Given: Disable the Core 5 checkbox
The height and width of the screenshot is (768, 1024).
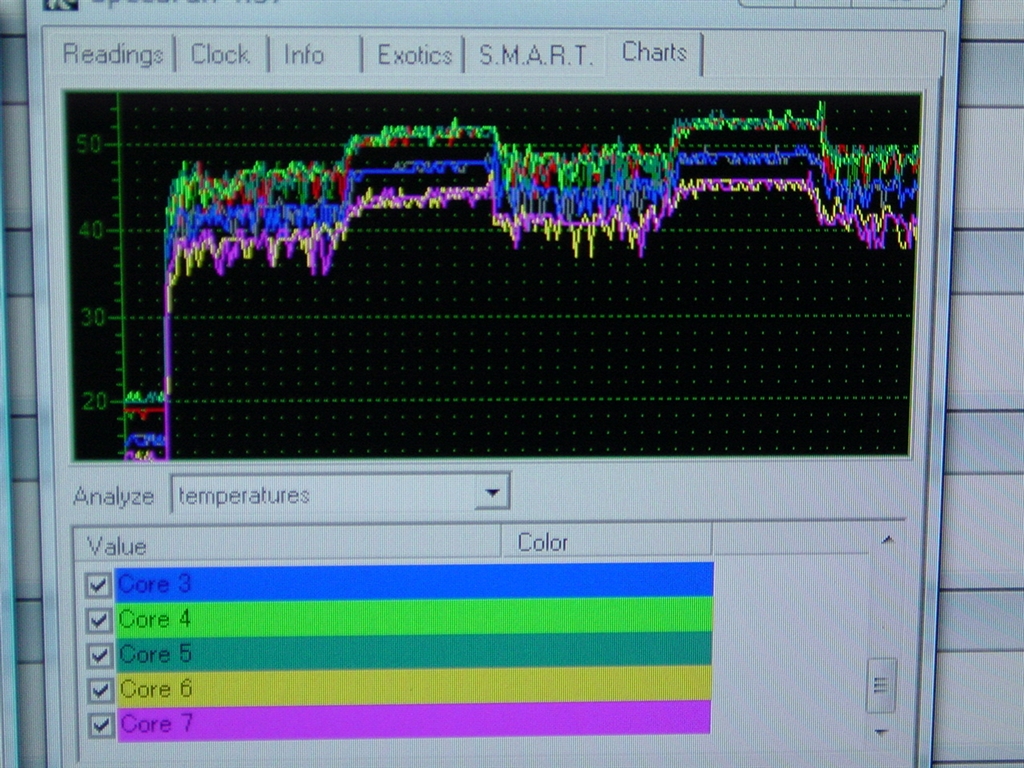Looking at the screenshot, I should 98,655.
